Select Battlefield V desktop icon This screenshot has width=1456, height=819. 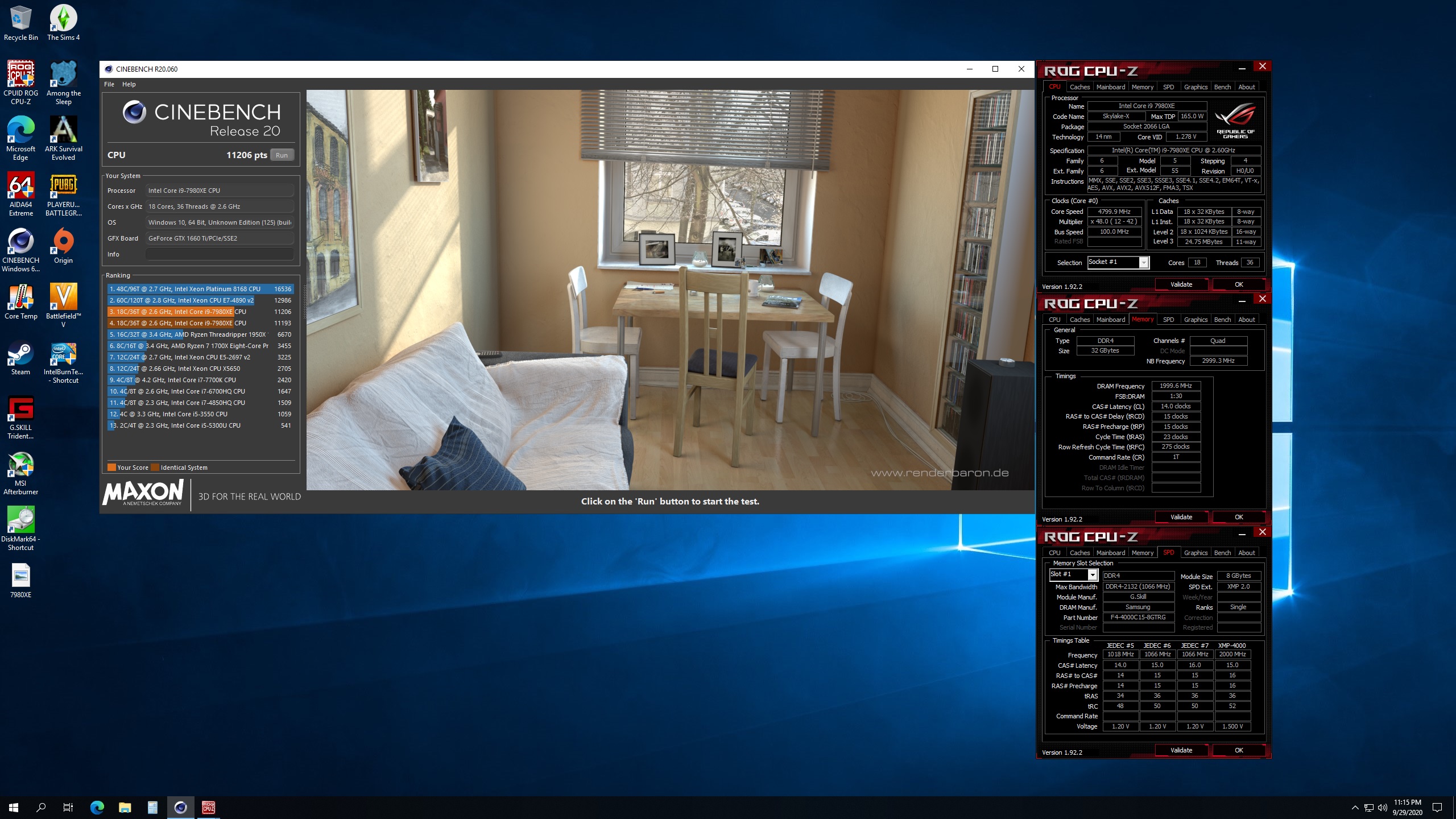(x=63, y=306)
